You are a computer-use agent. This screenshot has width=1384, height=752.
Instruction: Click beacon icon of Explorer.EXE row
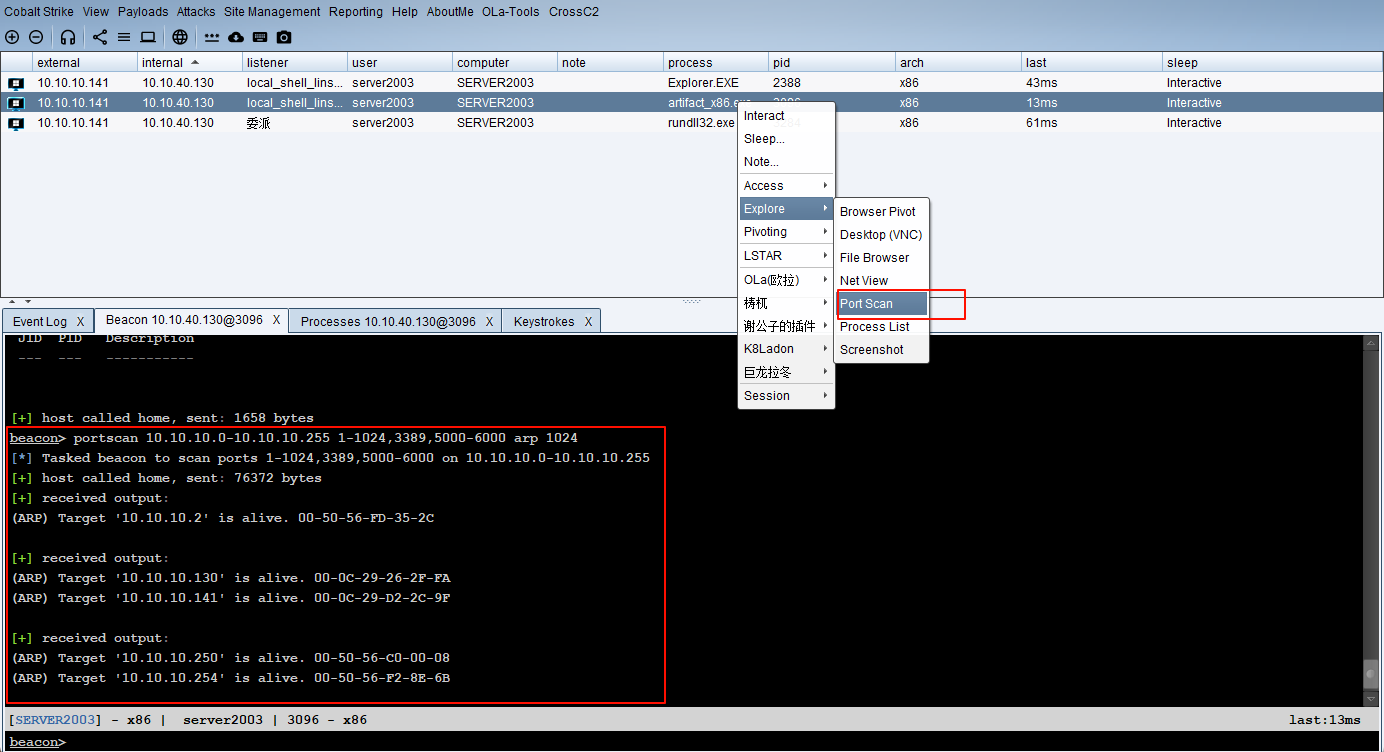pos(16,83)
